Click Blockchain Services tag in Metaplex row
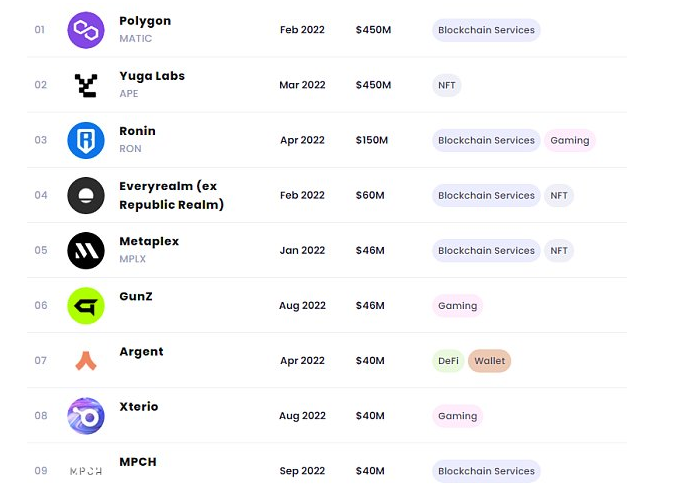Image resolution: width=677 pixels, height=493 pixels. [x=486, y=251]
